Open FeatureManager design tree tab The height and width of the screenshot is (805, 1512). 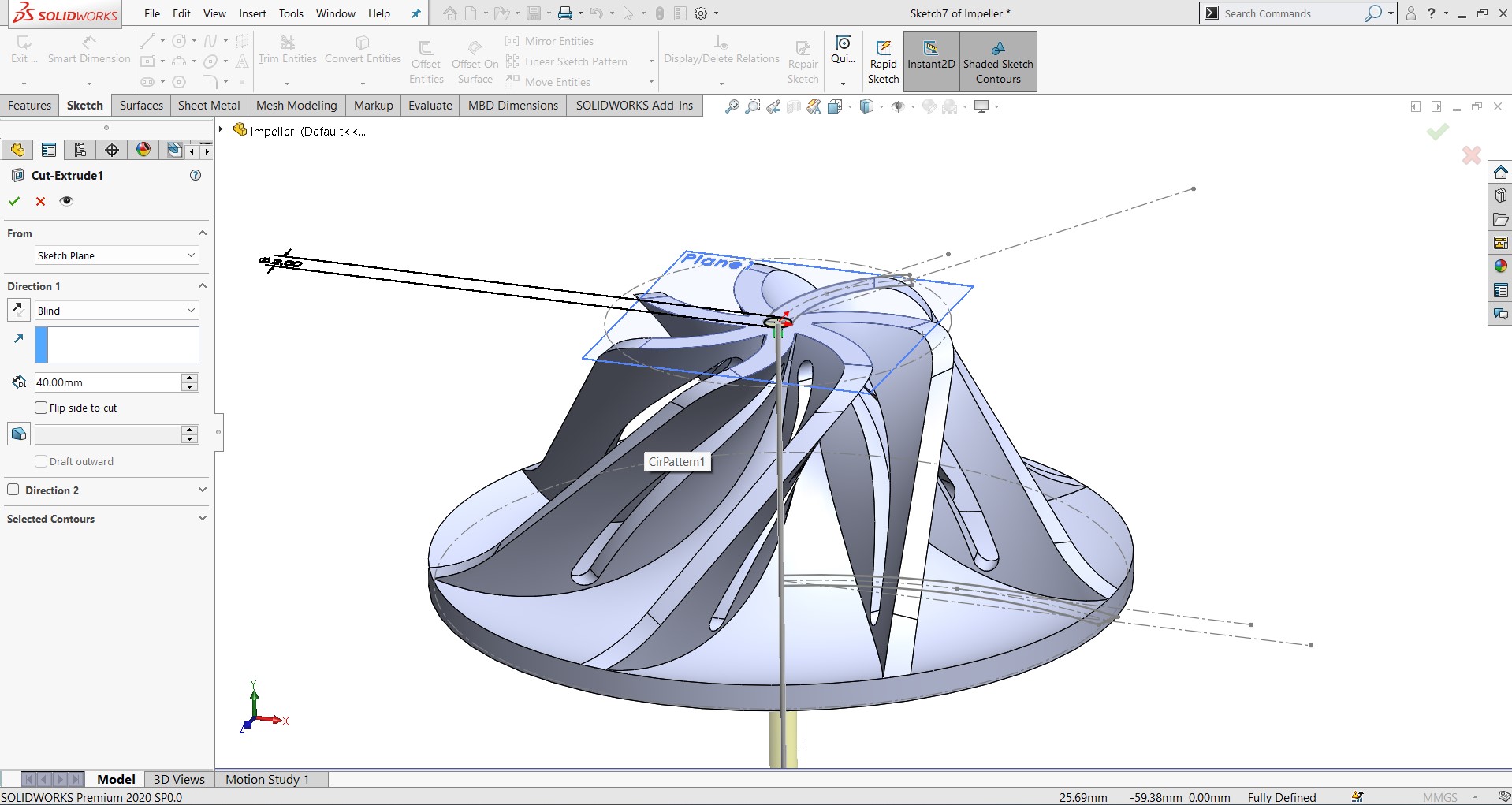(17, 150)
